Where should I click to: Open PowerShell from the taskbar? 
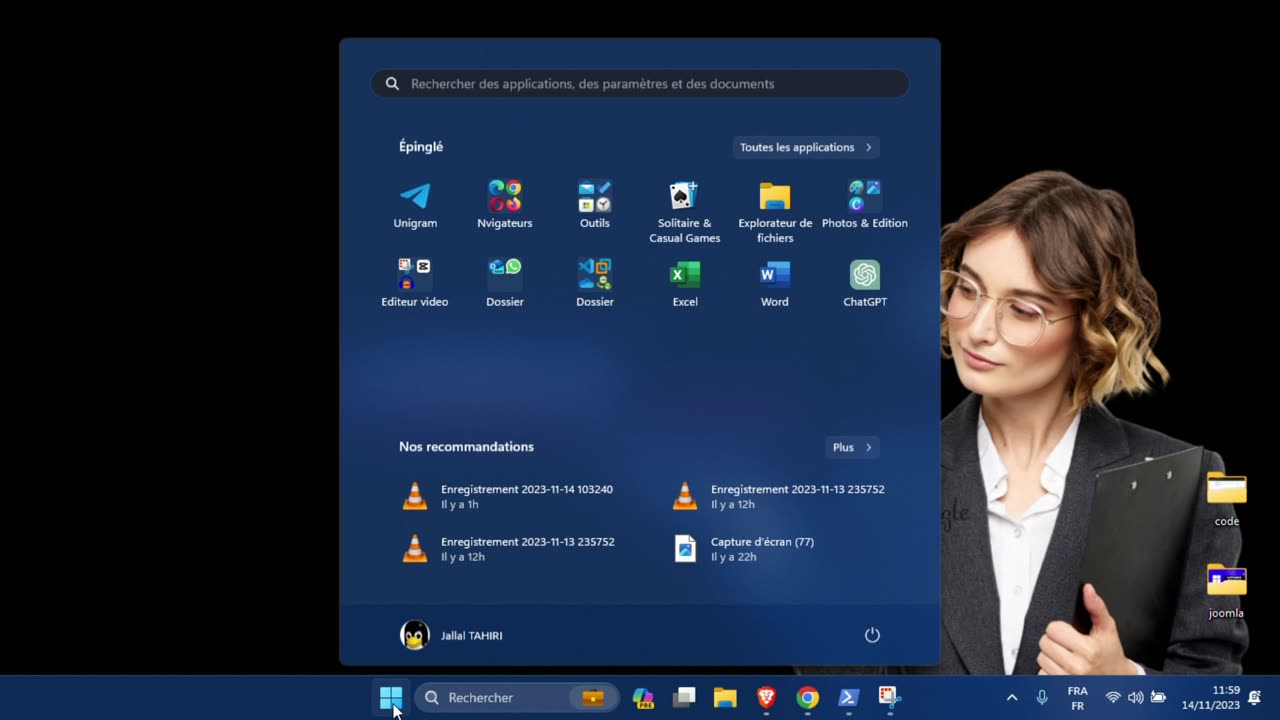[848, 697]
